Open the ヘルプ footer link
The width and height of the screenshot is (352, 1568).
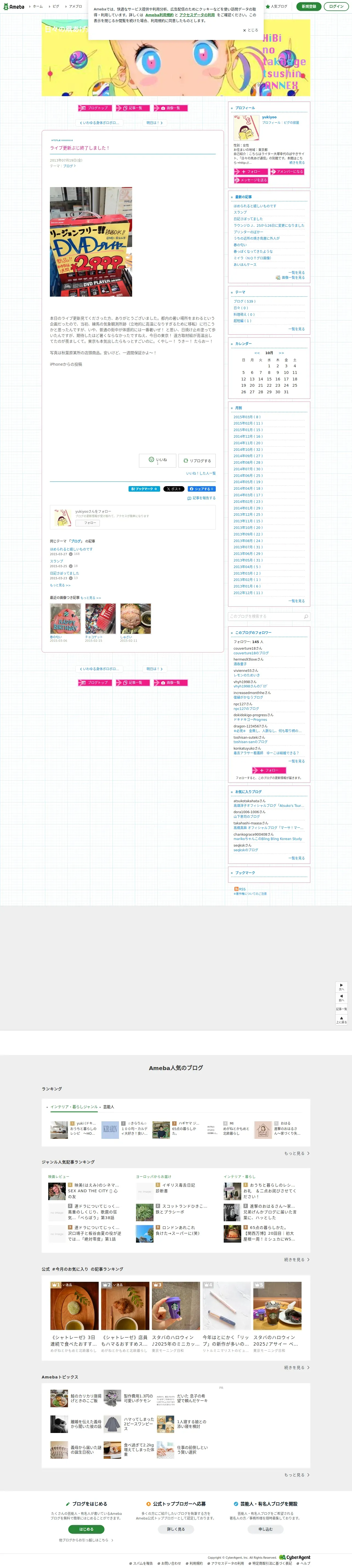(x=303, y=1563)
